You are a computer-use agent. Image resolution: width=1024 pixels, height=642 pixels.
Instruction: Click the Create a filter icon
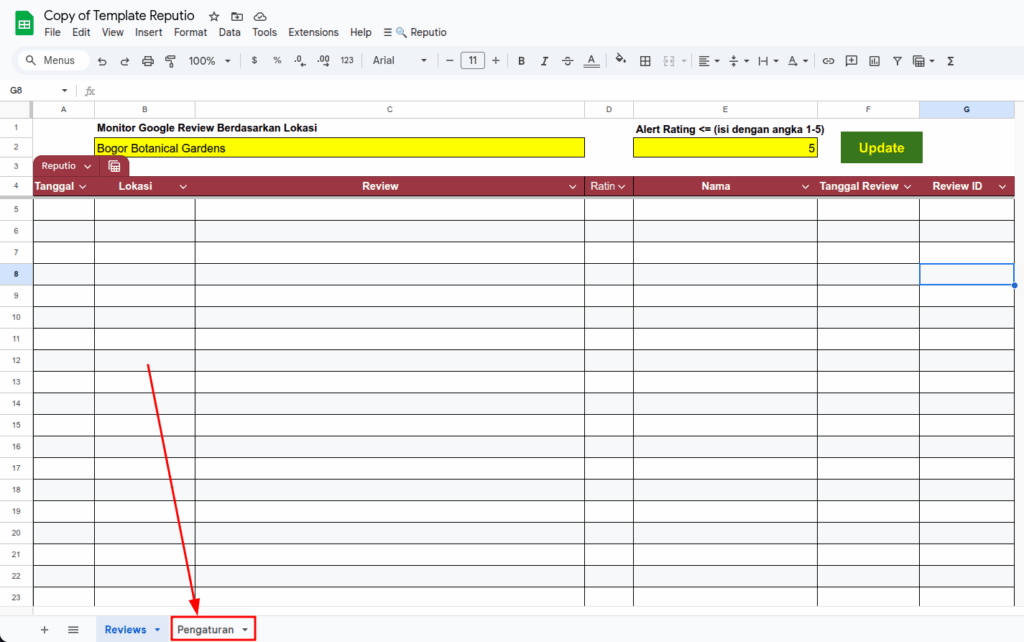coord(897,61)
